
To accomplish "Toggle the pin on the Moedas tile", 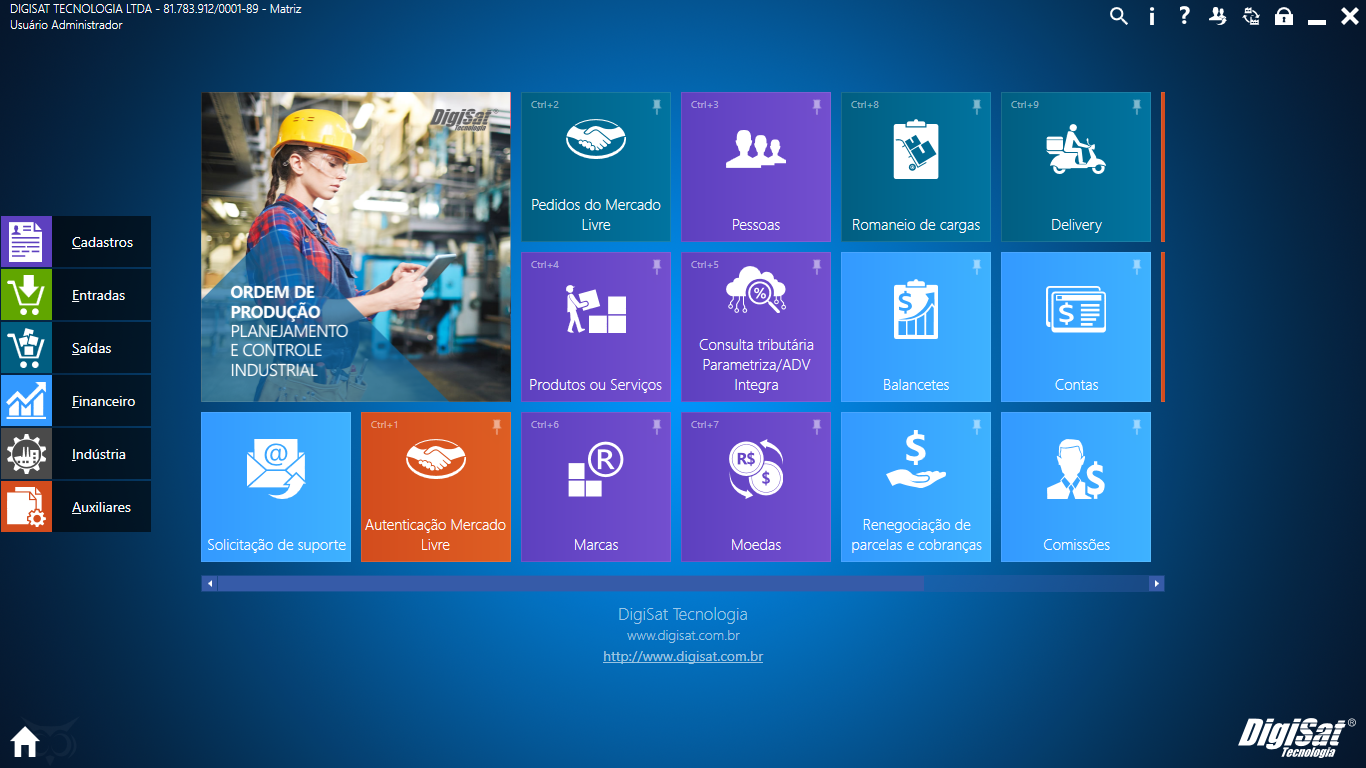I will (x=817, y=426).
